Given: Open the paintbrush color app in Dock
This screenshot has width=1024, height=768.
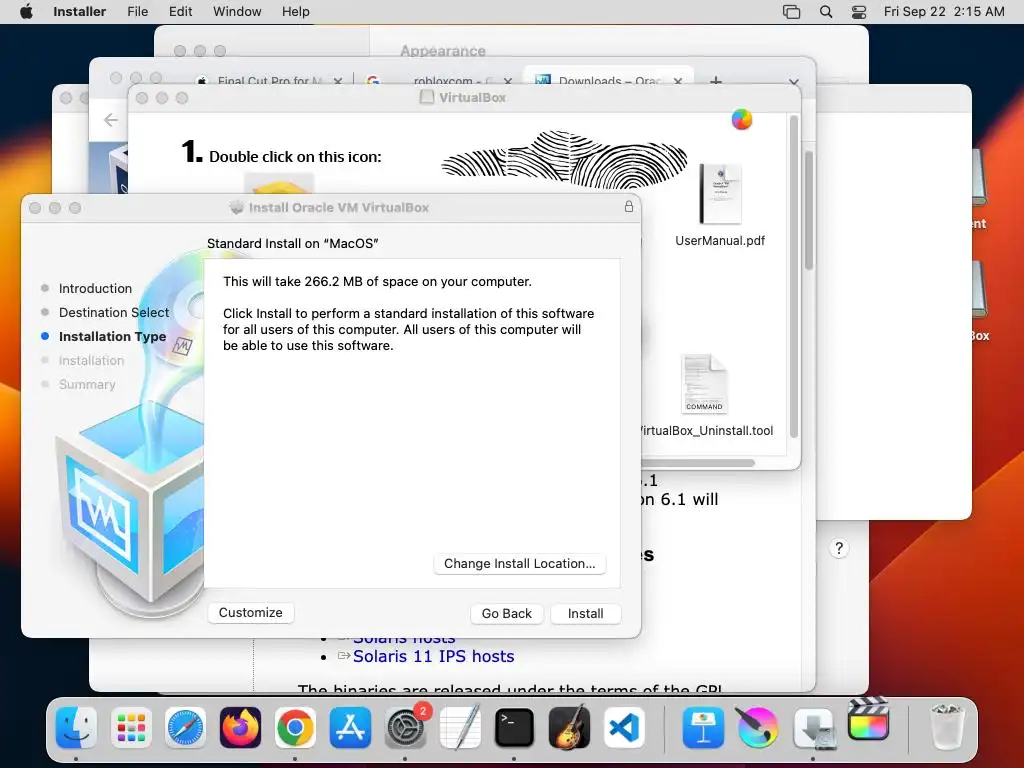Looking at the screenshot, I should coord(758,728).
